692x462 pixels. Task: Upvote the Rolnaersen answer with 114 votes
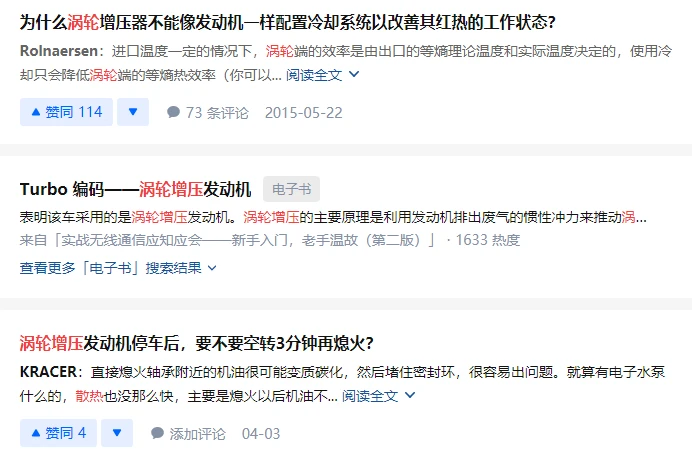pos(66,112)
